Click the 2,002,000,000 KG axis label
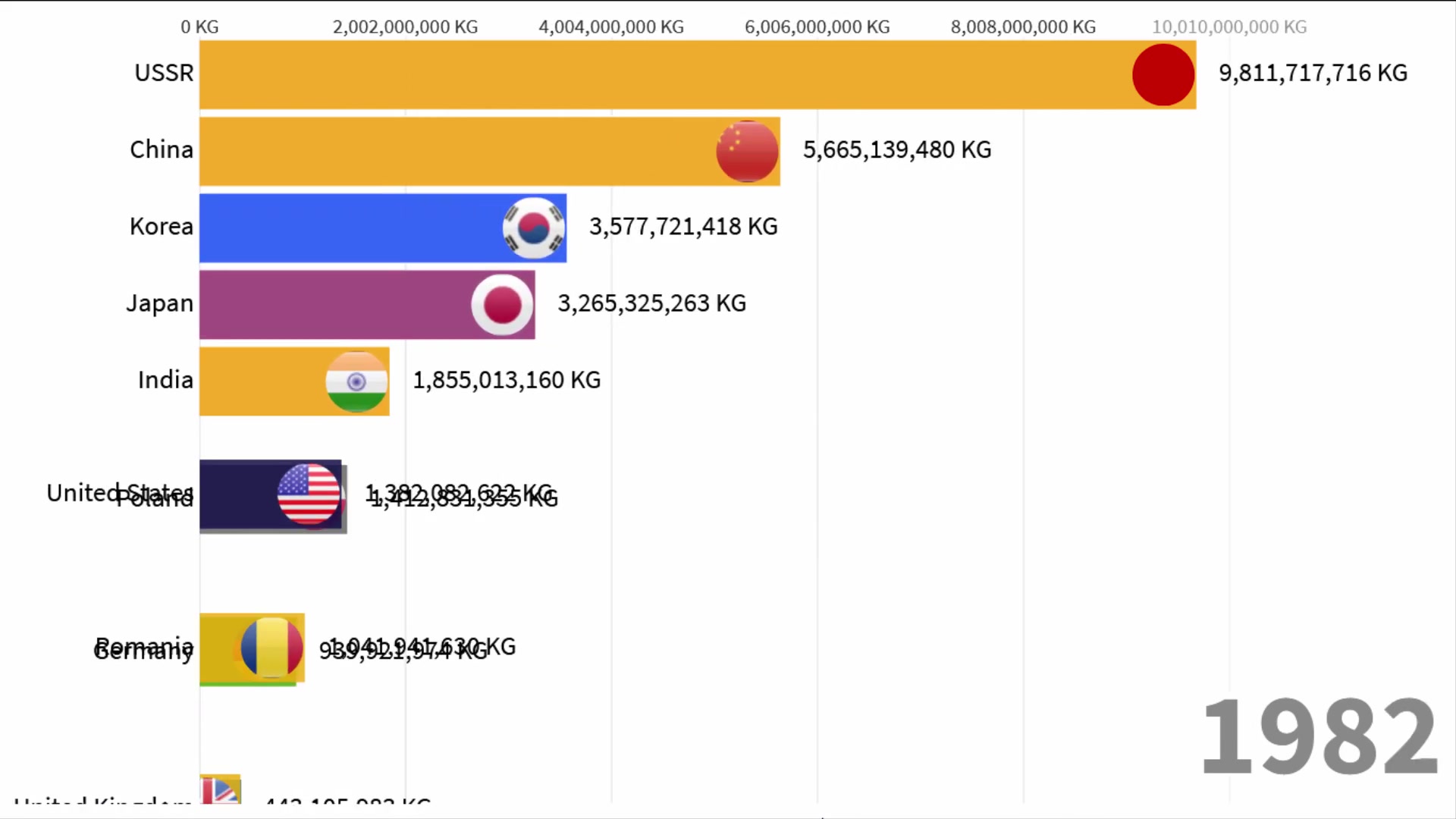The image size is (1456, 819). point(405,27)
